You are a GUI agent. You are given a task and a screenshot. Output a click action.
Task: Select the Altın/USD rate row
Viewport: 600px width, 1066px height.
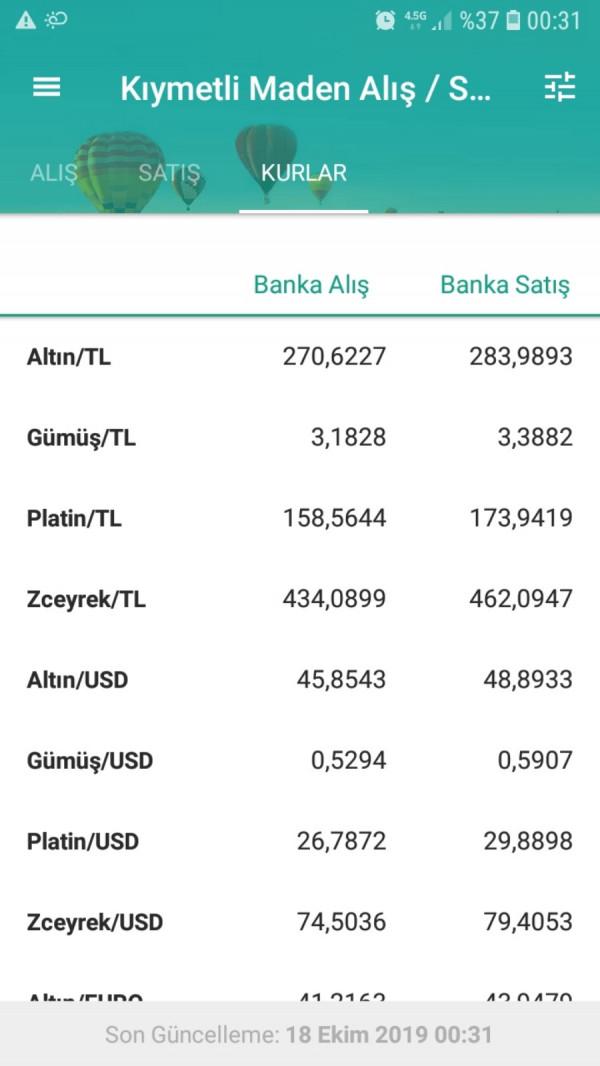300,680
